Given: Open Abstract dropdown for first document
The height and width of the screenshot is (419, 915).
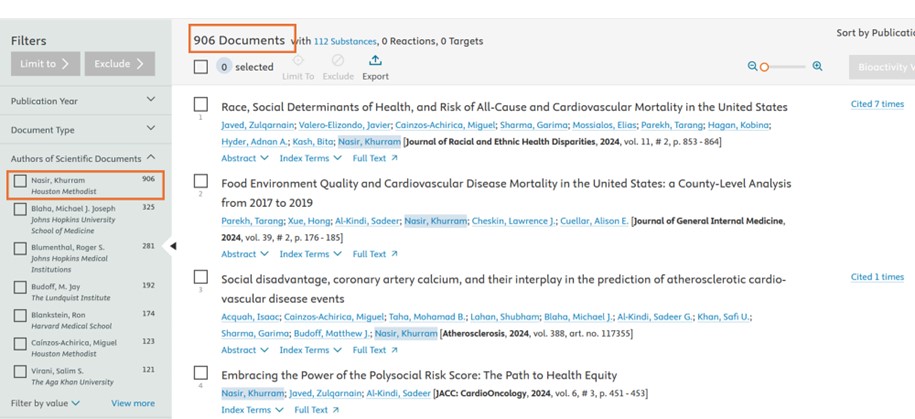Looking at the screenshot, I should click(x=244, y=158).
